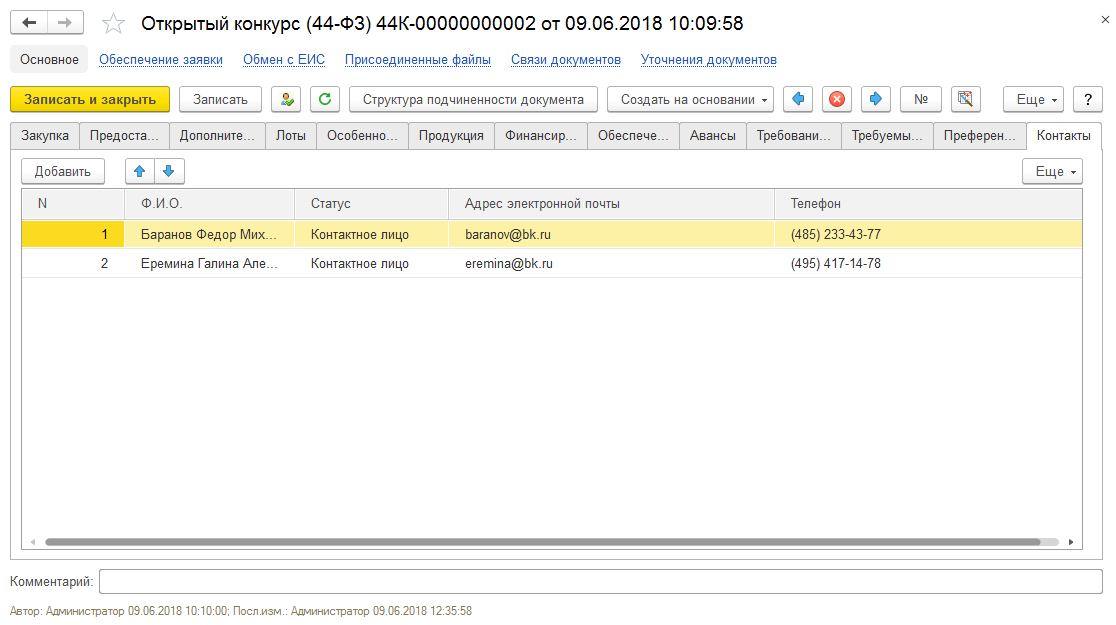Refresh the document with green arrow icon
This screenshot has width=1116, height=625.
tap(325, 100)
